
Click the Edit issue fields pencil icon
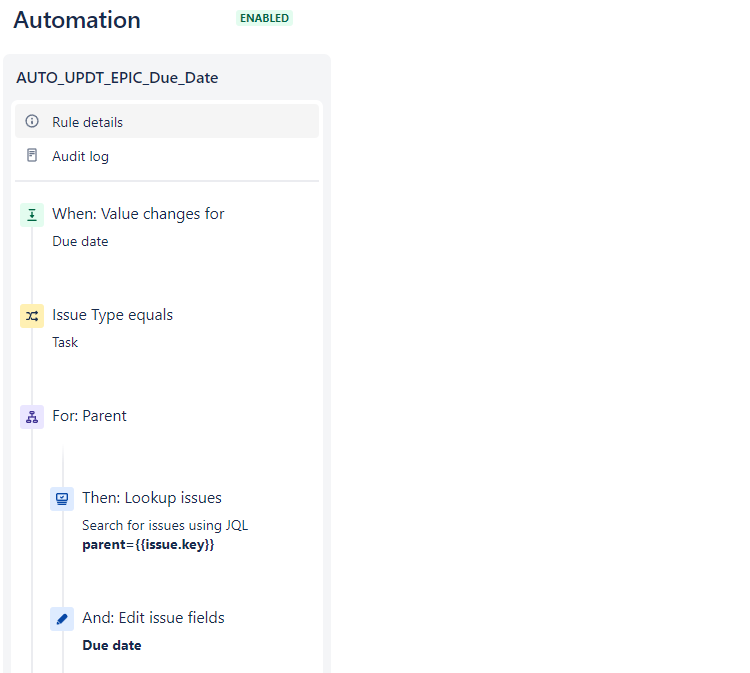point(62,619)
